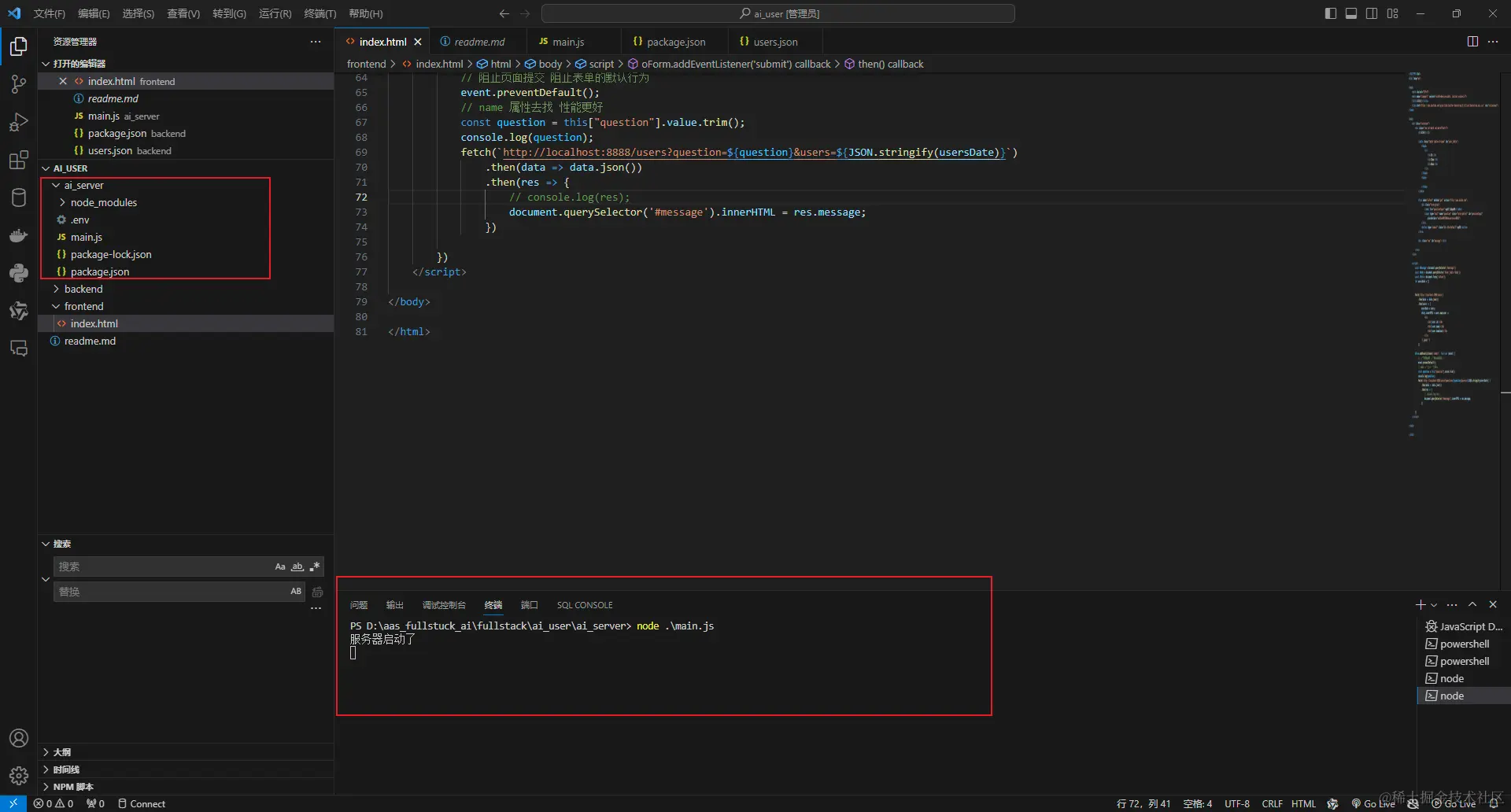Open the Explorer view in the activity bar

(x=19, y=46)
